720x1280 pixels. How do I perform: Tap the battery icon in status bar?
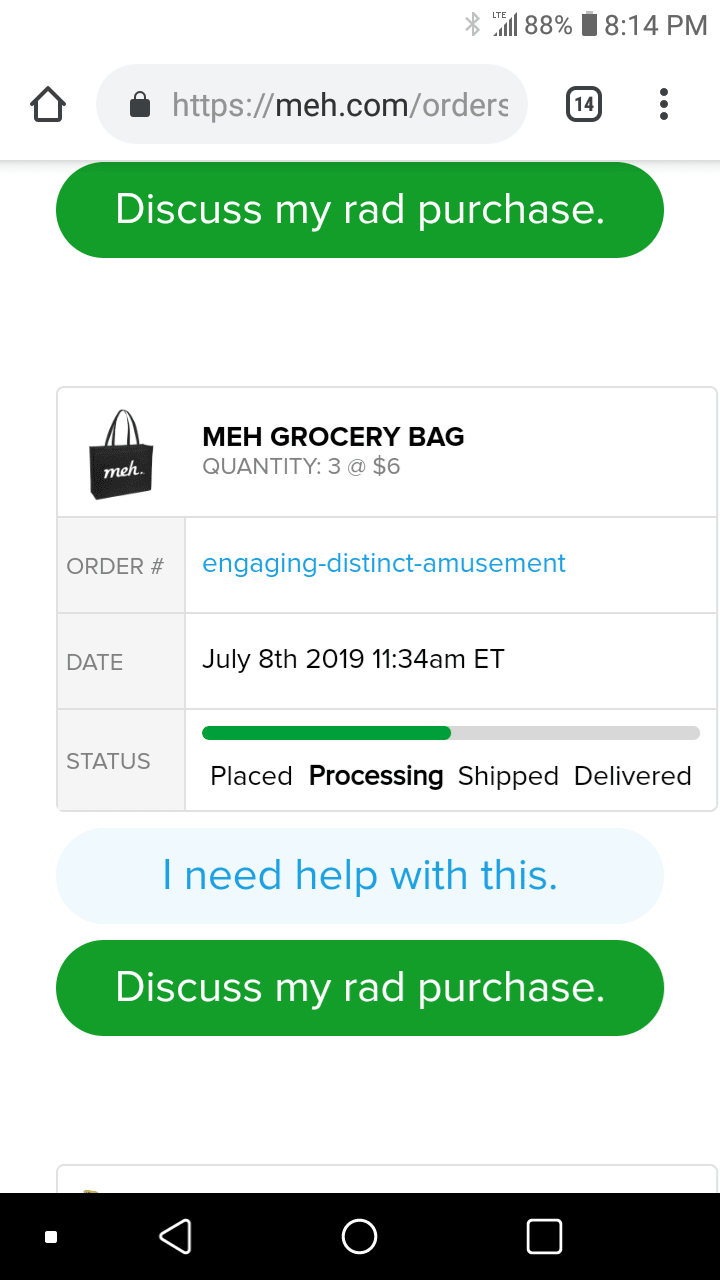click(589, 26)
